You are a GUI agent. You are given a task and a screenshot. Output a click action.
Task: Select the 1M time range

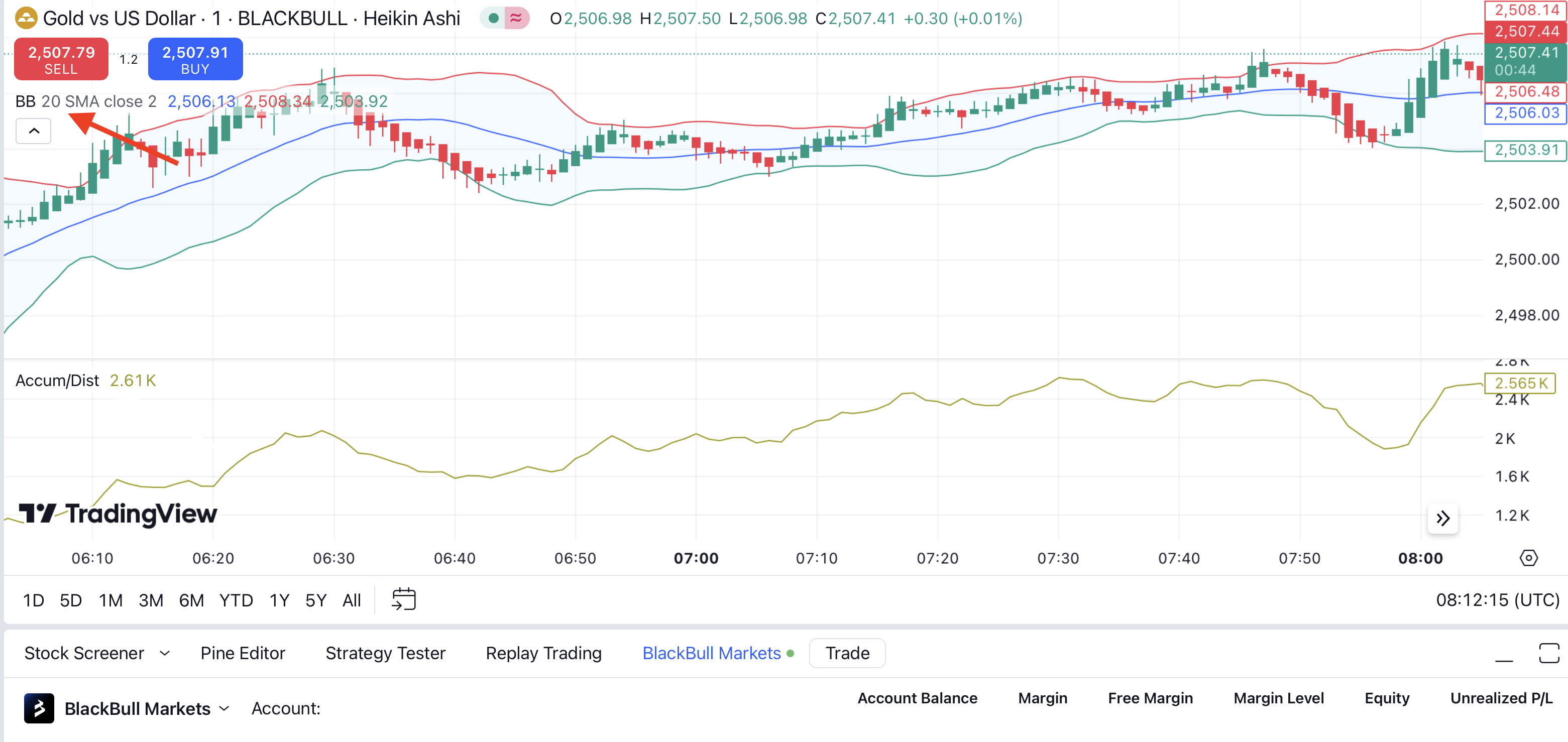tap(111, 601)
